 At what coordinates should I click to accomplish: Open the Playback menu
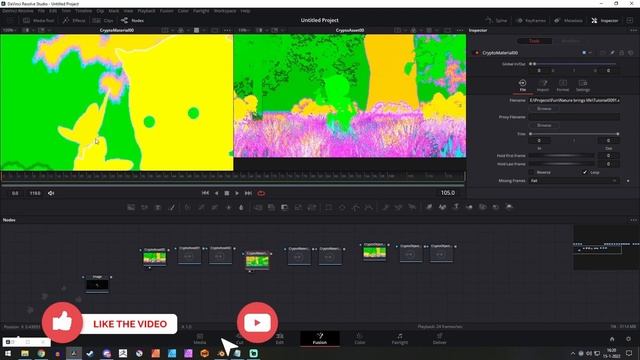pos(146,11)
